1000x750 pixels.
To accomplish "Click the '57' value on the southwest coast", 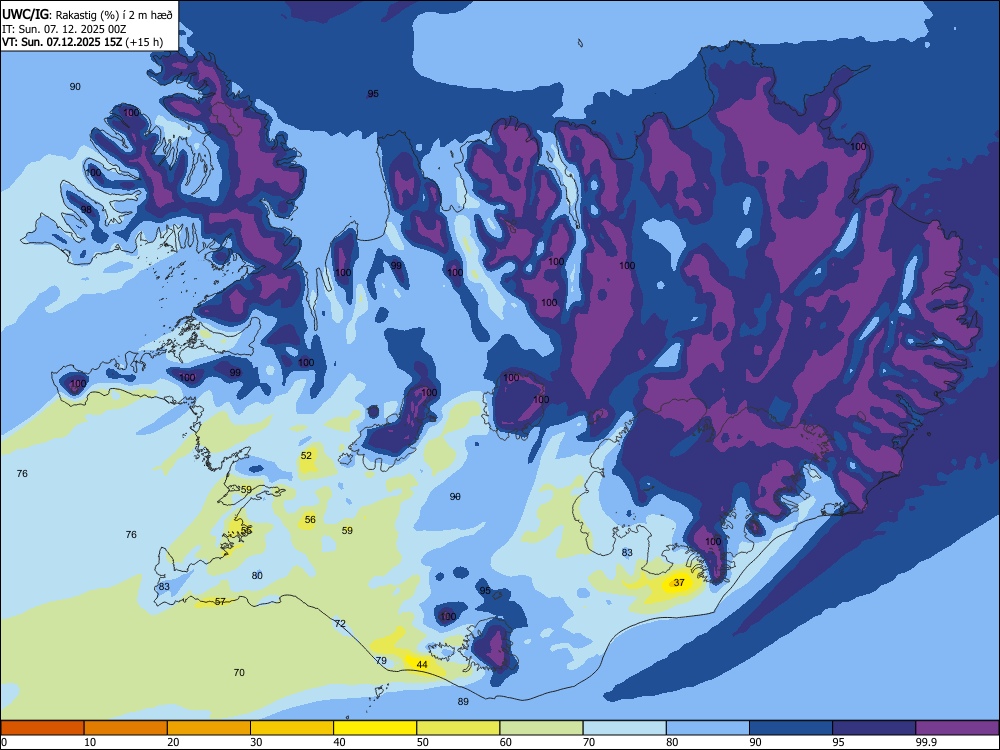I will [x=220, y=601].
